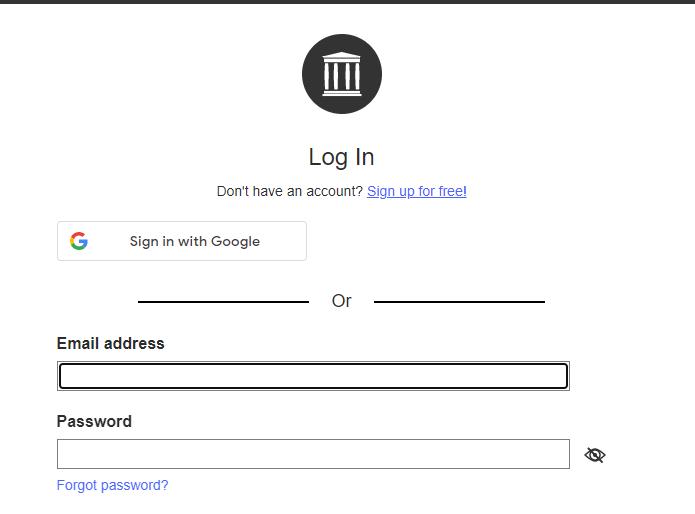Click the "Or" separator text
695x514 pixels.
click(341, 301)
